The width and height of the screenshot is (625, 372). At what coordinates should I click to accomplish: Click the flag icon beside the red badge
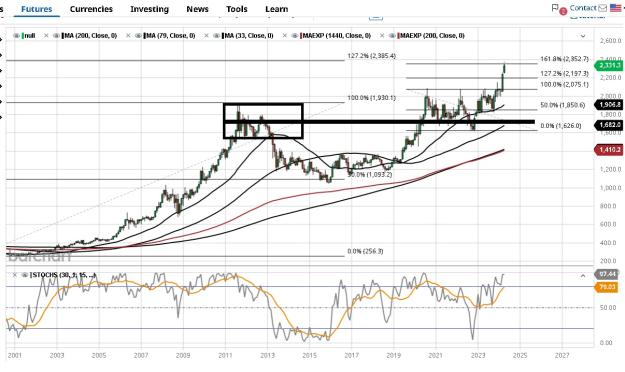pos(554,8)
